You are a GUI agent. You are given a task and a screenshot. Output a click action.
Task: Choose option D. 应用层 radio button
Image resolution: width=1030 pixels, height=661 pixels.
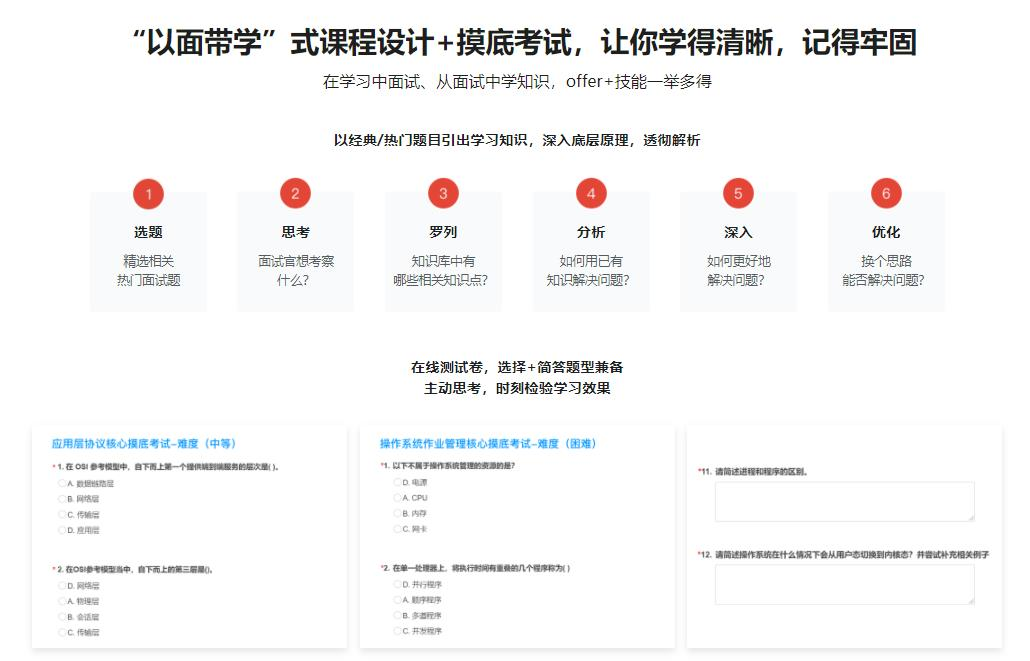tap(62, 530)
